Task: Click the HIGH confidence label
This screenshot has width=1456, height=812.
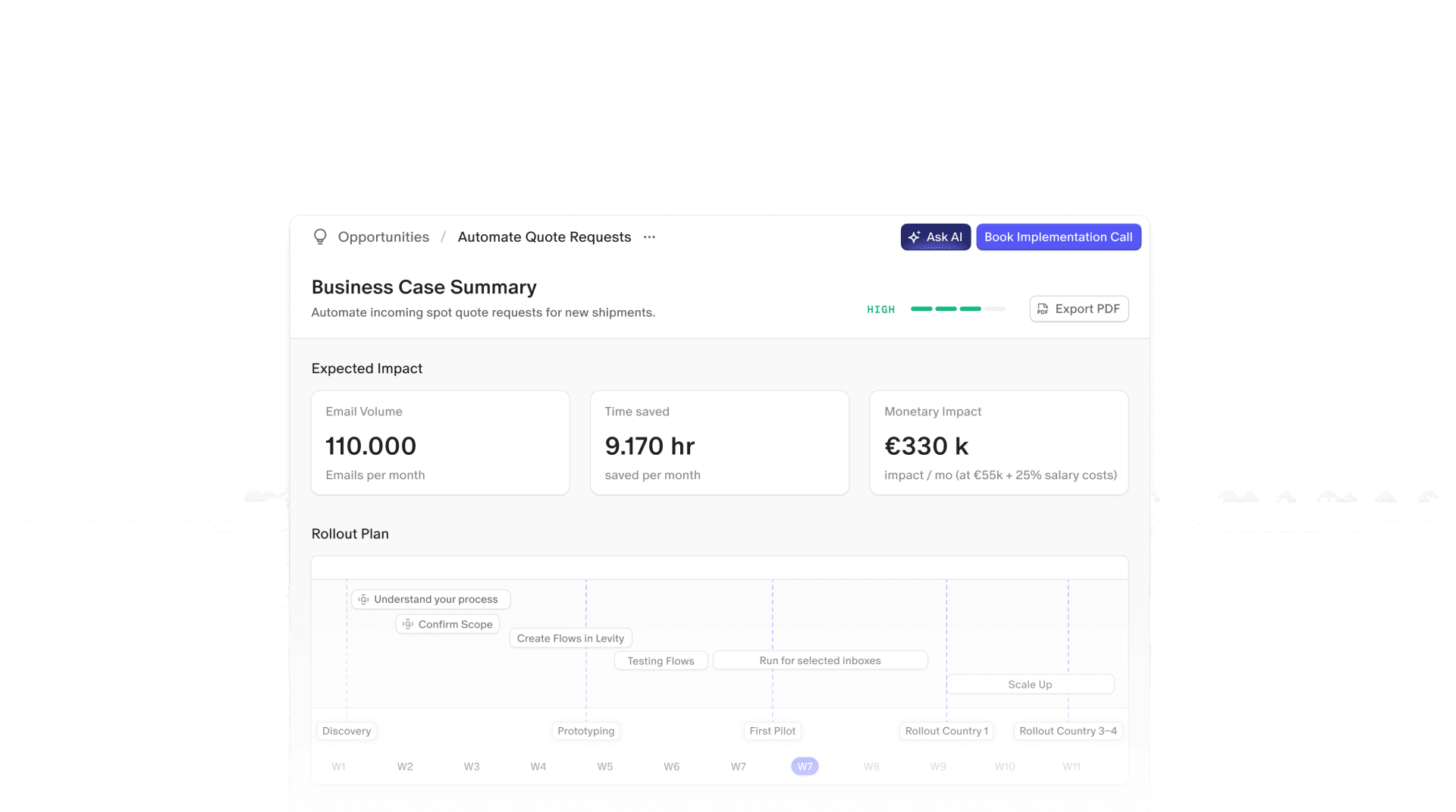Action: point(881,309)
